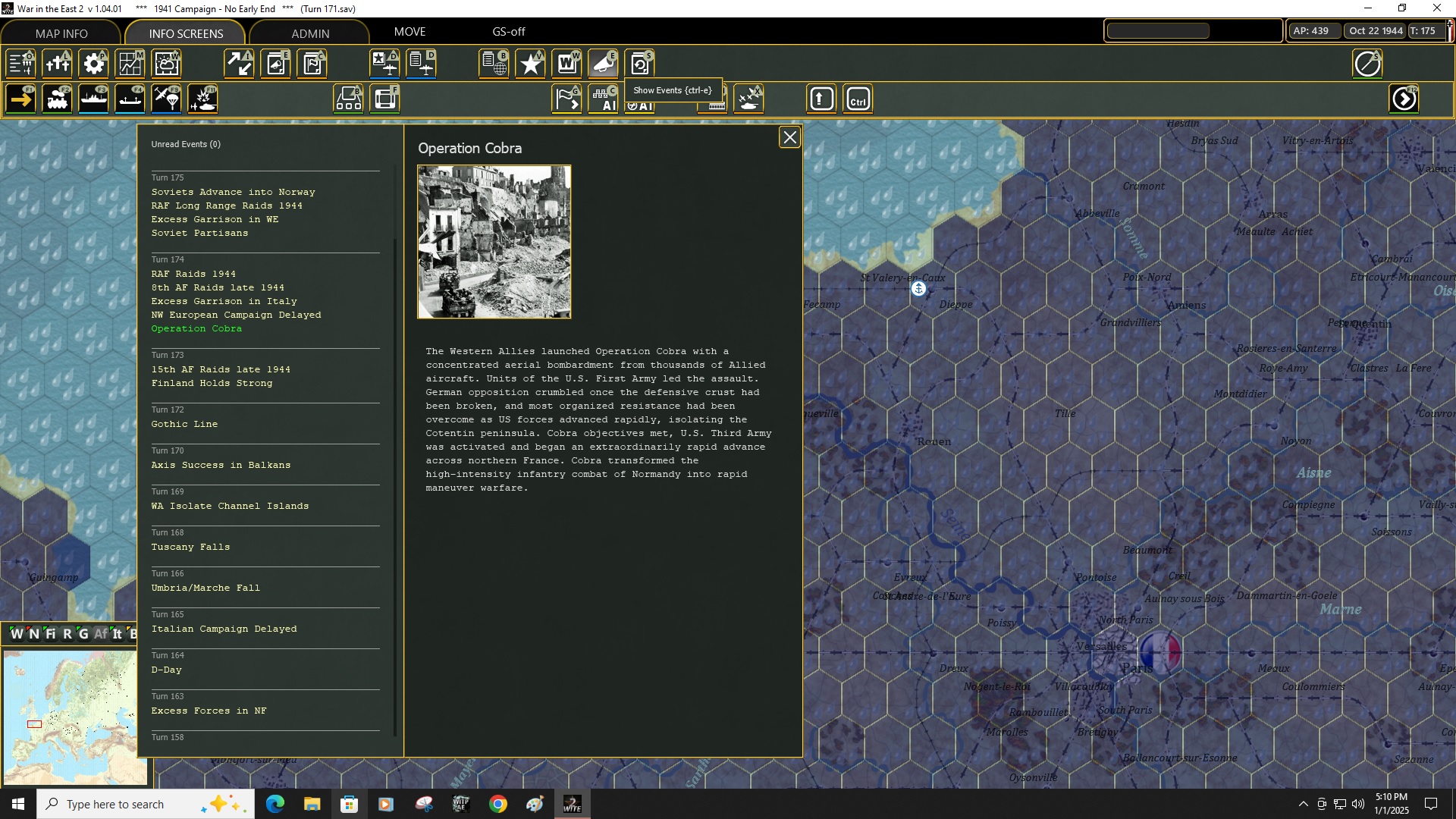Open event Tuscany Falls

tap(190, 547)
